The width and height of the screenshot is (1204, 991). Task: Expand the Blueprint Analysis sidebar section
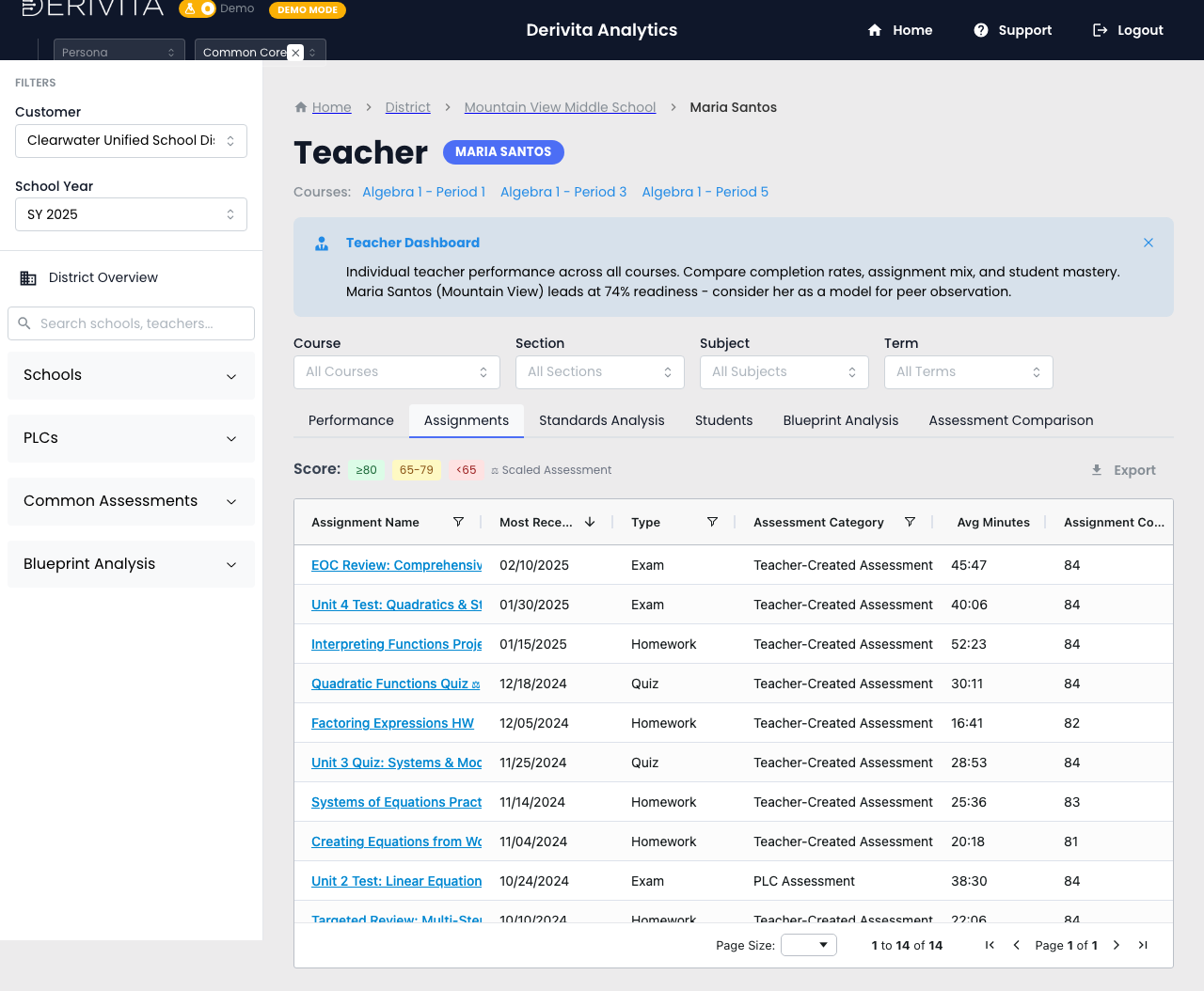[x=131, y=564]
